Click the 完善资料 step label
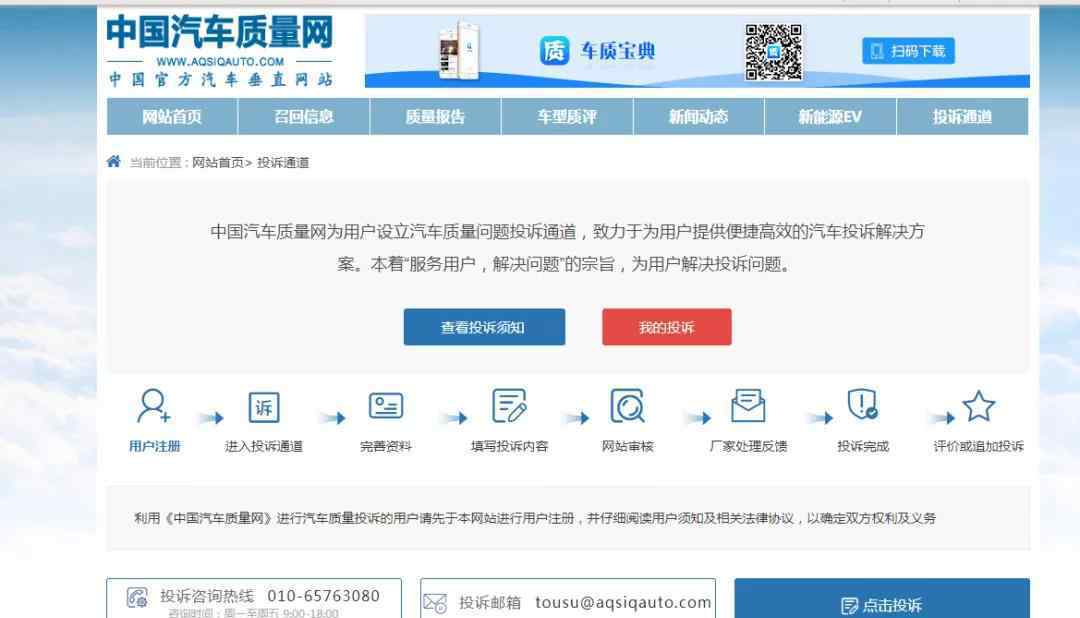Image resolution: width=1080 pixels, height=618 pixels. tap(386, 446)
